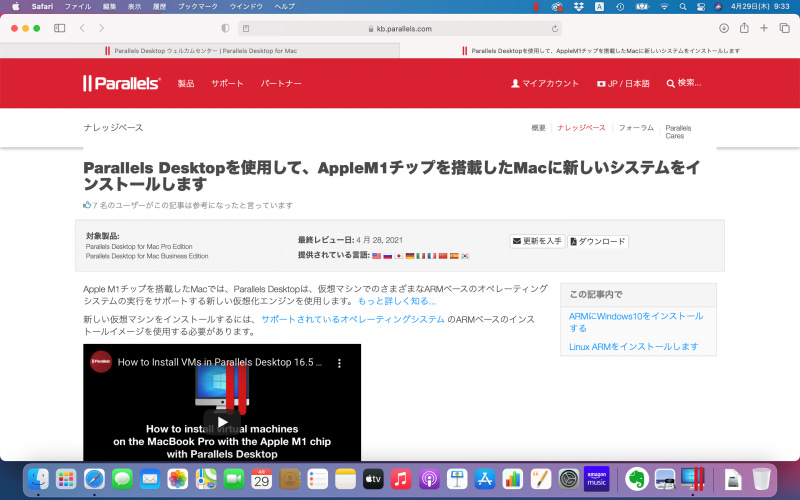
Task: Click the reader view icon in address bar
Action: [x=246, y=29]
